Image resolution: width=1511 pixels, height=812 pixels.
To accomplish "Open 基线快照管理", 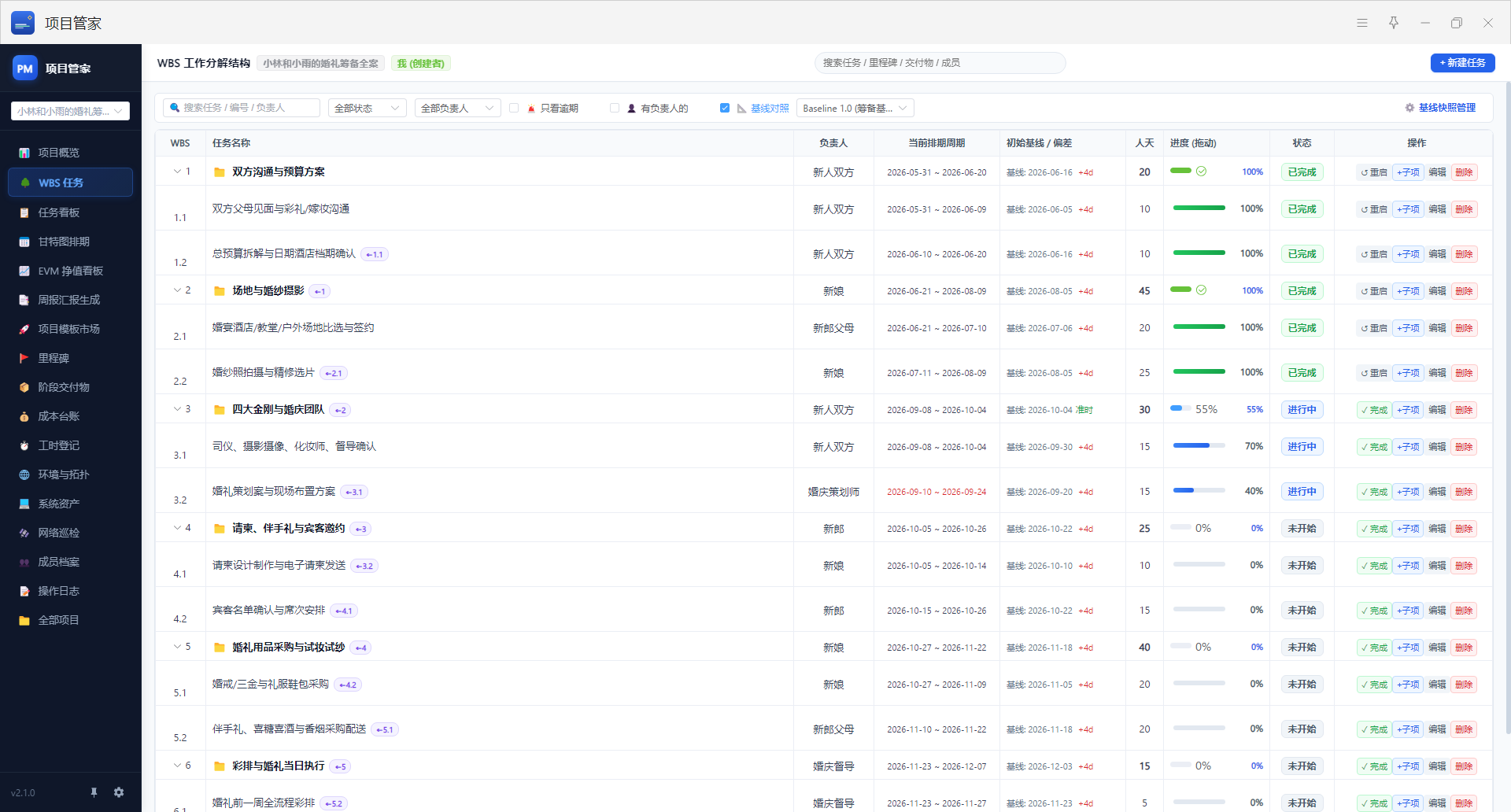I will pos(1440,108).
